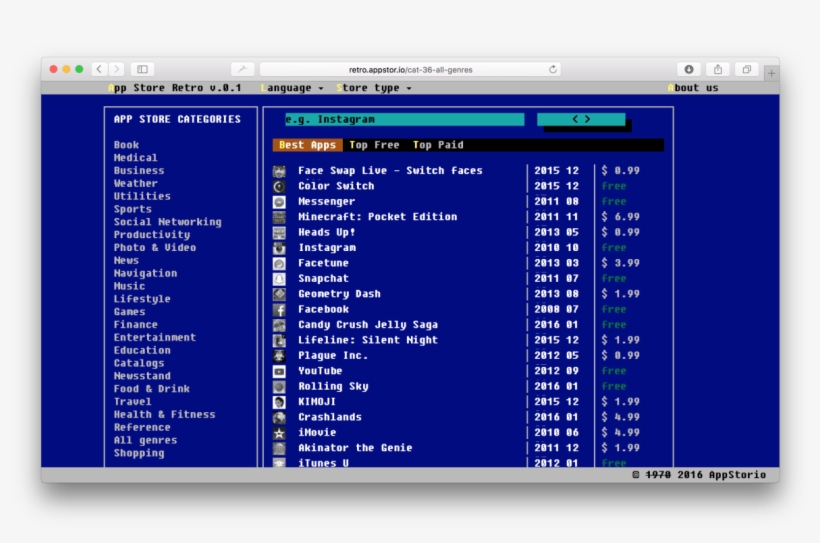Click the Heads Up! app icon
This screenshot has height=543, width=820.
coord(279,233)
